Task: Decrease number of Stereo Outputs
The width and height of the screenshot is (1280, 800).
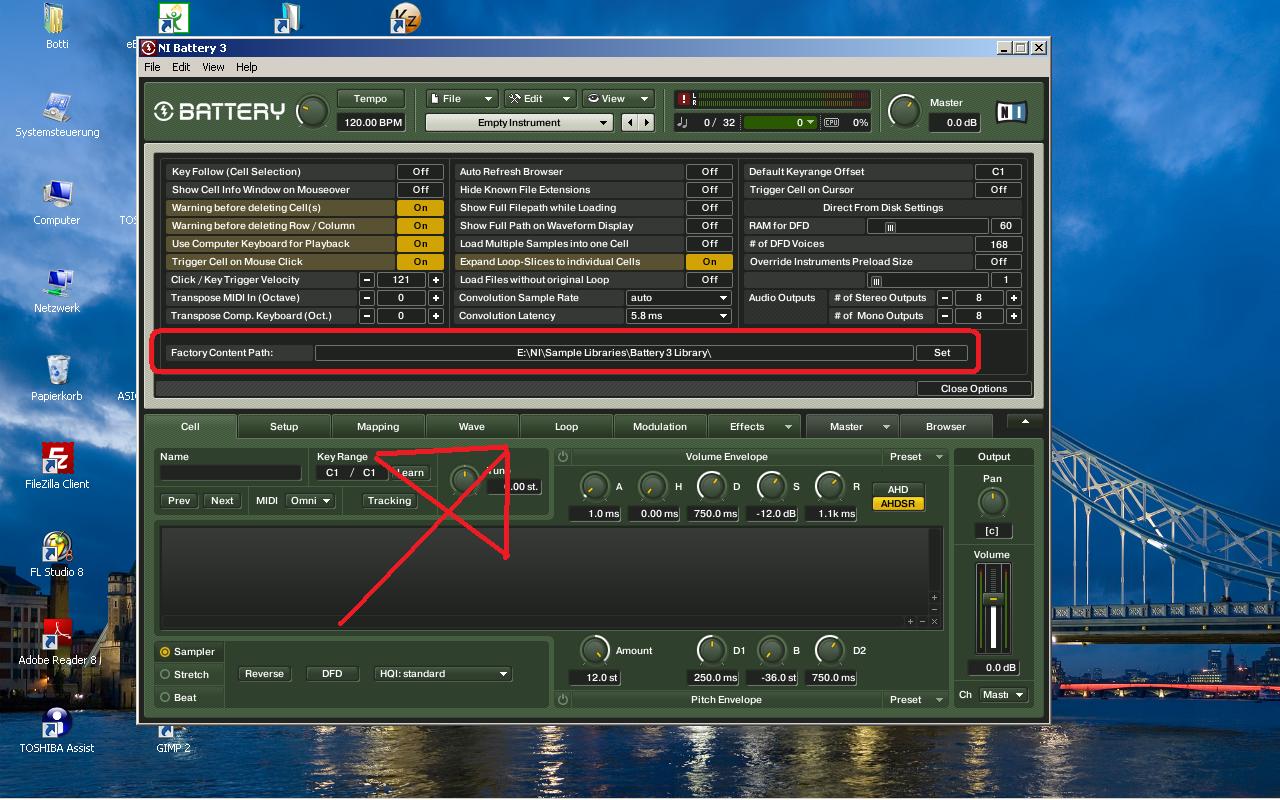Action: point(945,298)
